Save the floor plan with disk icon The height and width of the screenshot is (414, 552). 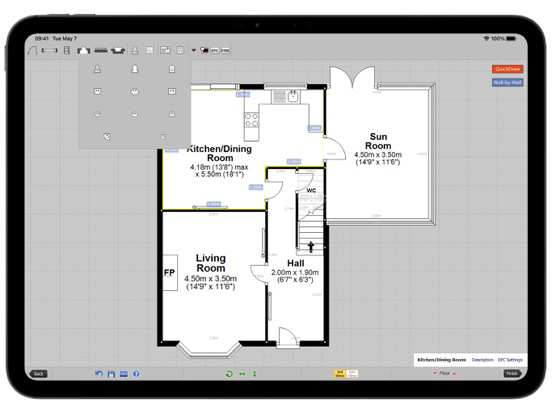pyautogui.click(x=111, y=374)
